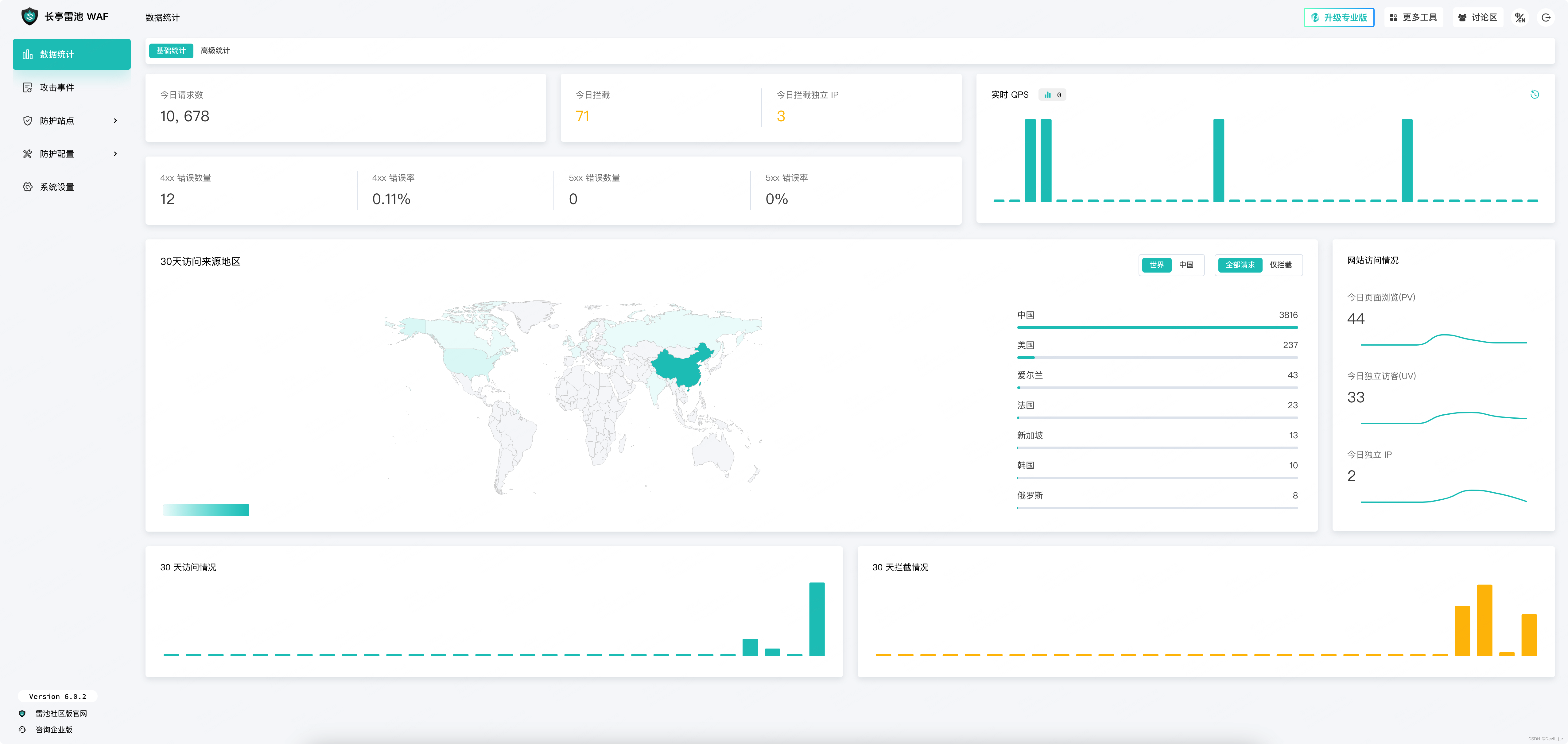Click the 5xx 错误率 value 0%

776,199
